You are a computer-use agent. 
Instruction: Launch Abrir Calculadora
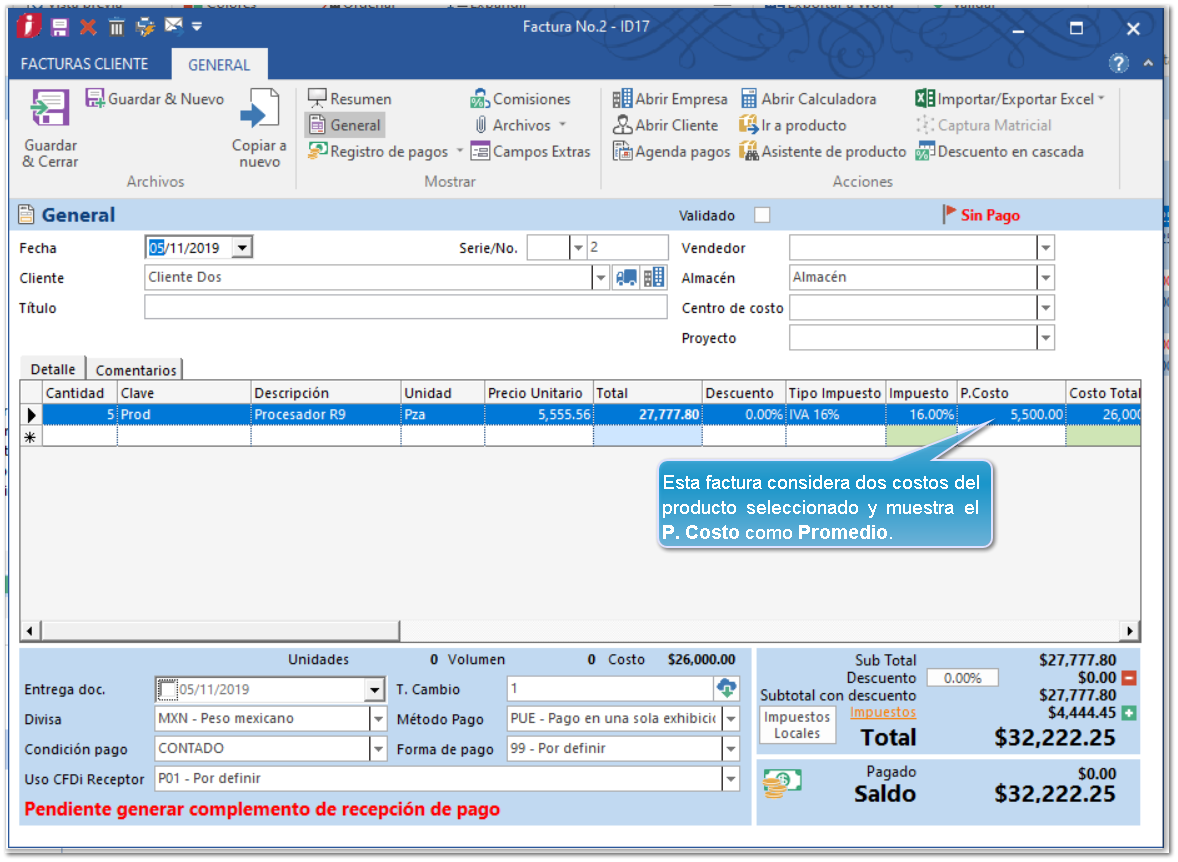(x=808, y=99)
